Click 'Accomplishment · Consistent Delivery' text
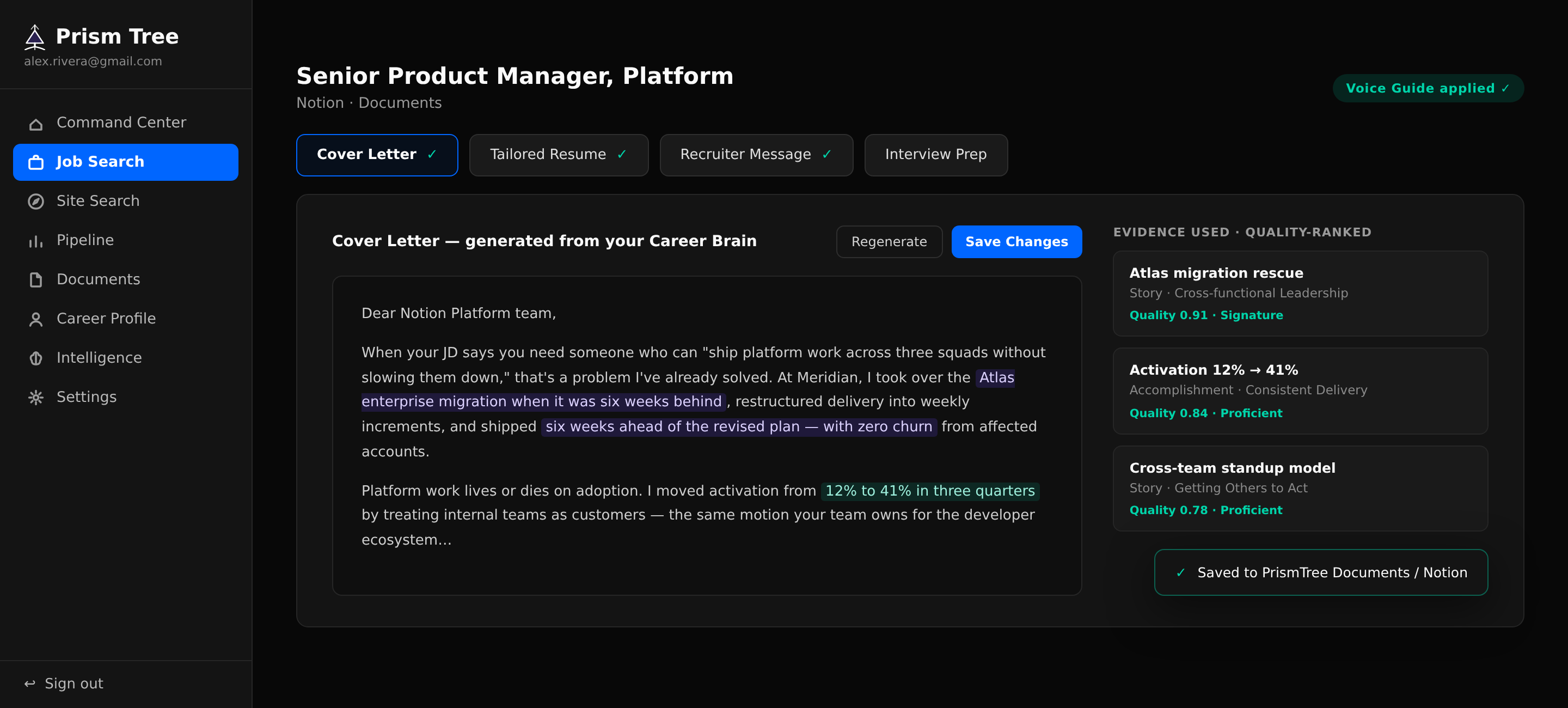The width and height of the screenshot is (1568, 708). (x=1248, y=390)
